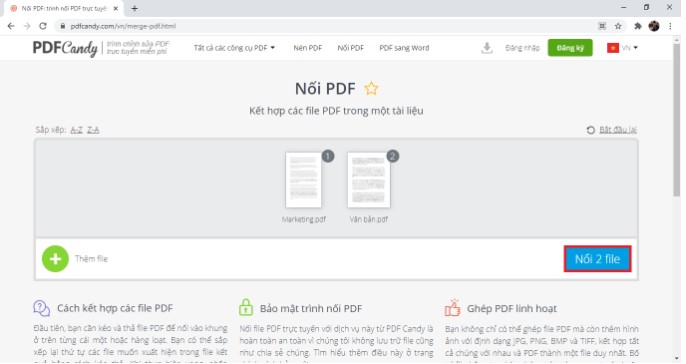The width and height of the screenshot is (686, 364).
Task: Select the Văn bản.pdf thumbnail
Action: pyautogui.click(x=369, y=180)
